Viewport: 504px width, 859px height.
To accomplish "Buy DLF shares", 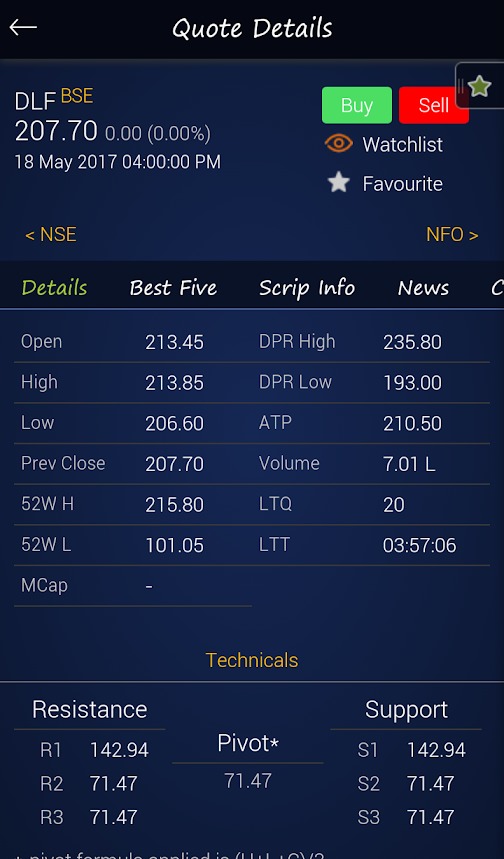I will coord(357,105).
